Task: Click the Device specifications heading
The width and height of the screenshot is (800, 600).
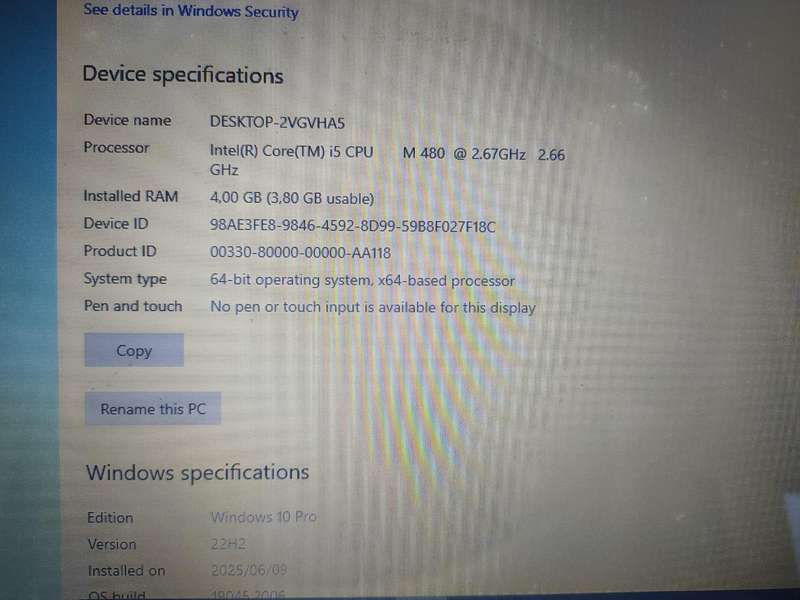Action: coord(183,75)
